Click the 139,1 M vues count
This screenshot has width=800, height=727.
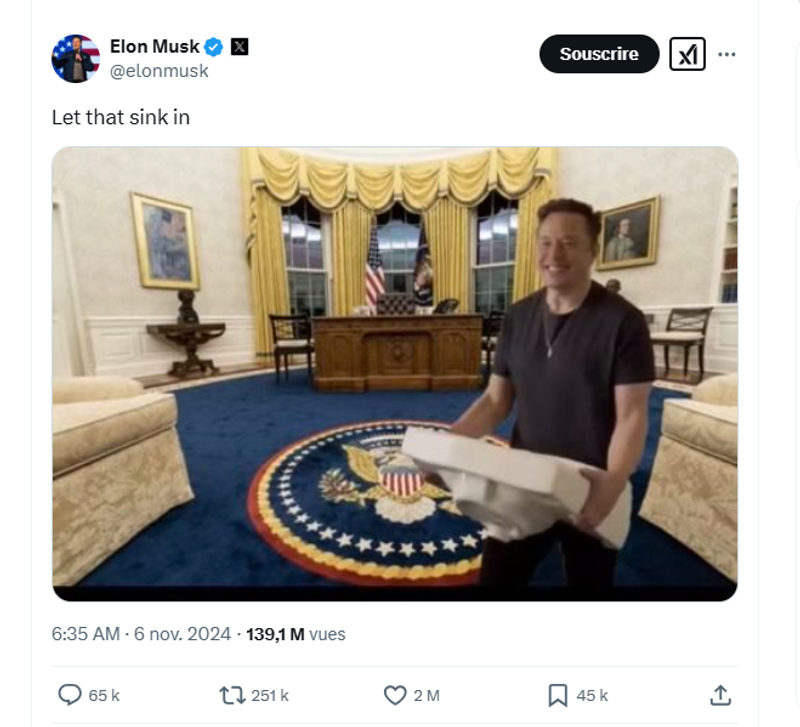296,634
